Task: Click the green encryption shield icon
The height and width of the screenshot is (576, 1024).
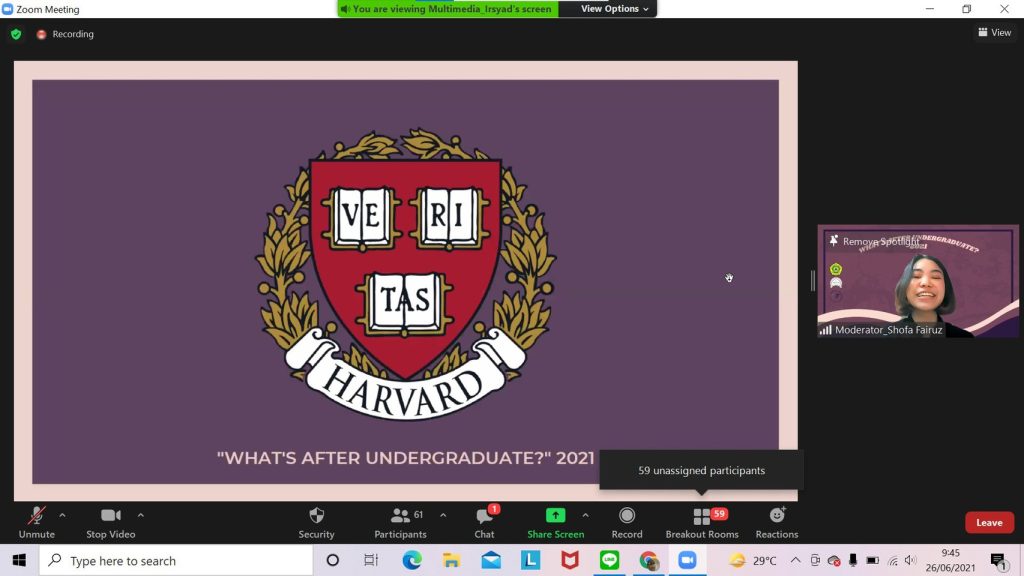Action: pos(16,34)
